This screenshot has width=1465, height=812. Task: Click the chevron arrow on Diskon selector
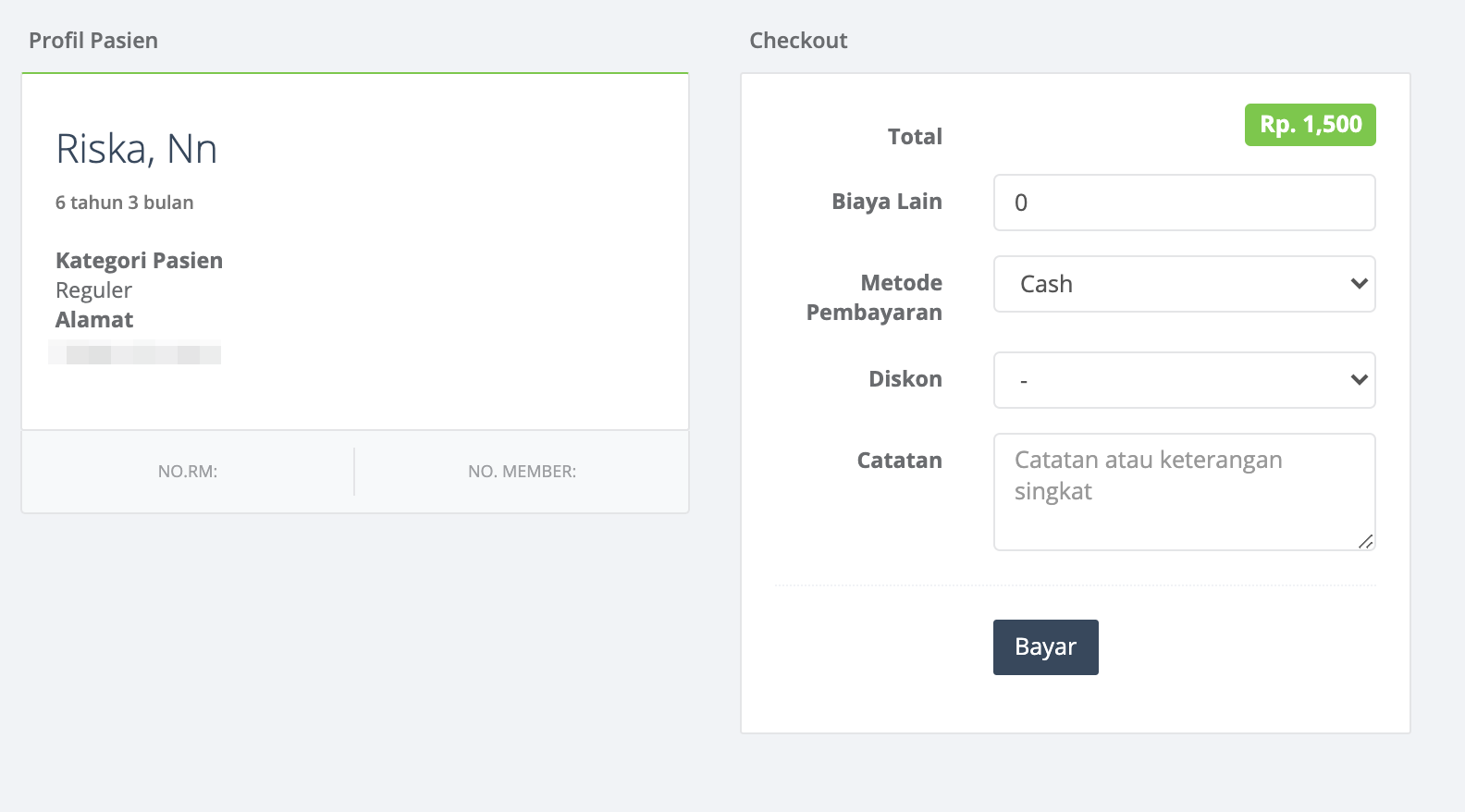point(1359,380)
